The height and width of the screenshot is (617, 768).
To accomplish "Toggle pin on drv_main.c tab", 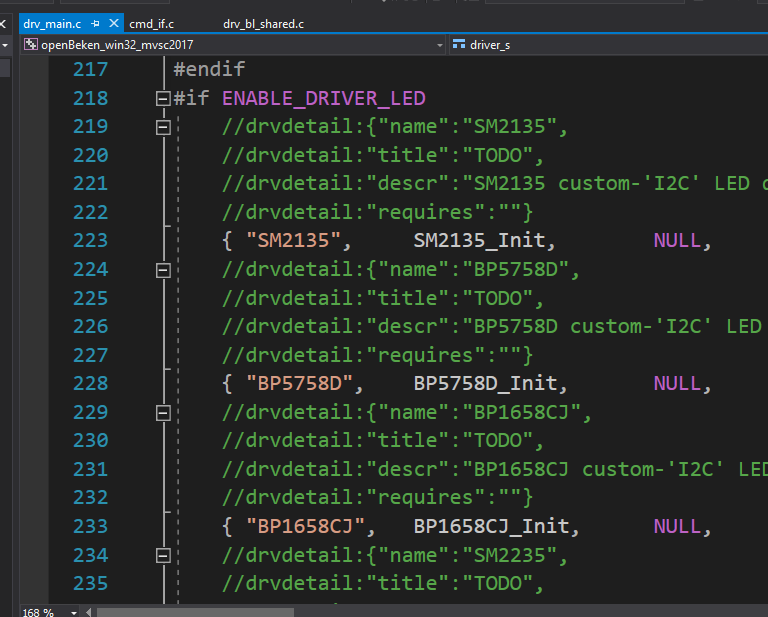I will tap(96, 24).
